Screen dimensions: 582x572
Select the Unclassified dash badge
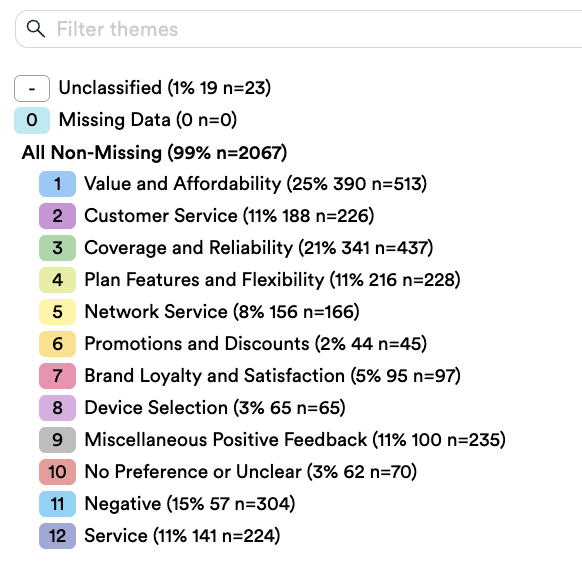tap(32, 88)
